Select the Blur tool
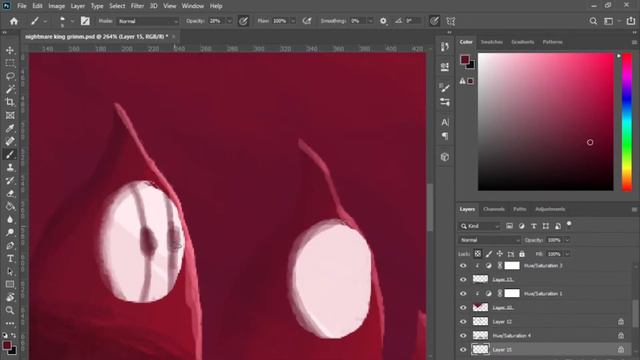Viewport: 640px width, 360px height. pyautogui.click(x=10, y=220)
